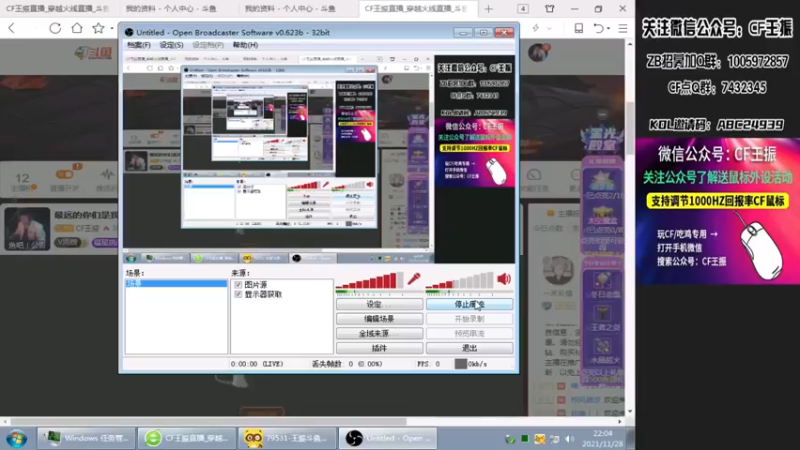Expand the dropdown next to the bookmark star
800x450 pixels.
(x=111, y=29)
